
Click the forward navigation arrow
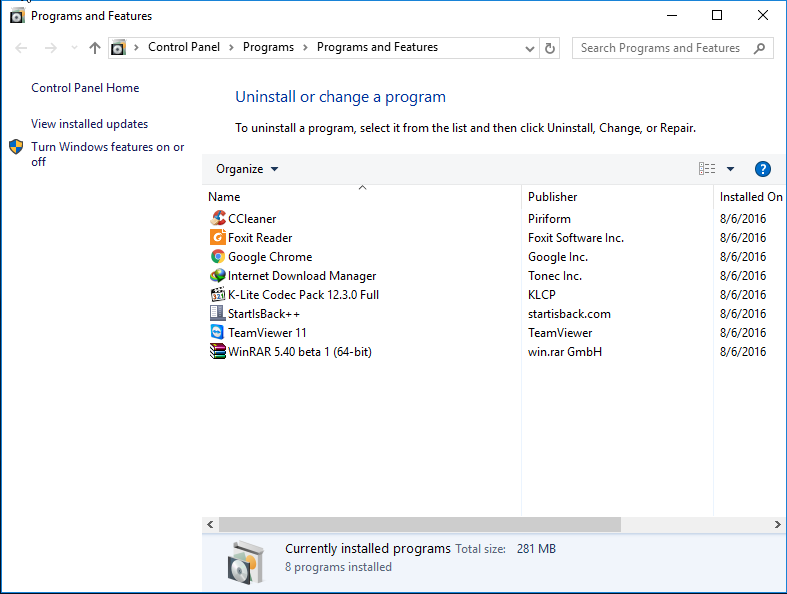tap(51, 48)
